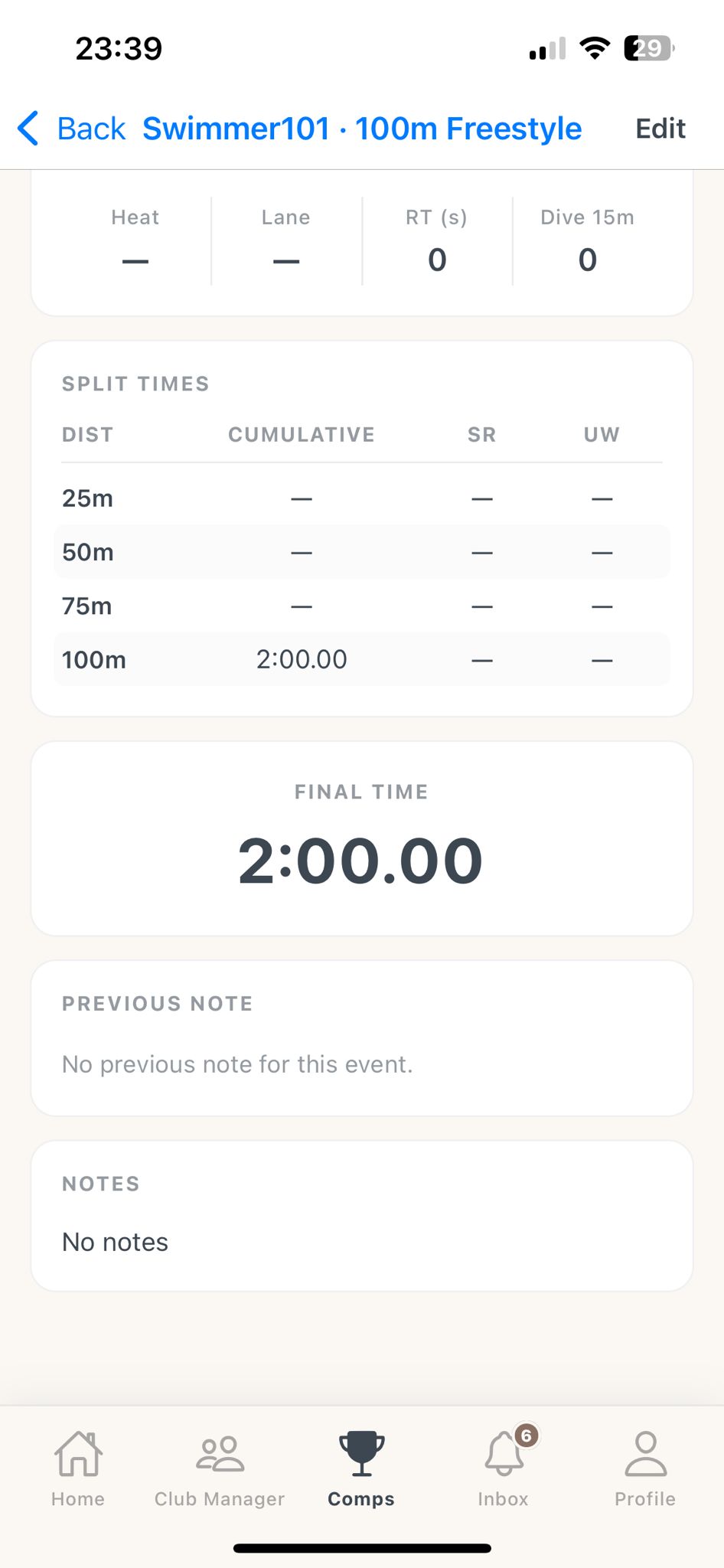Open the Profile person icon

645,1454
